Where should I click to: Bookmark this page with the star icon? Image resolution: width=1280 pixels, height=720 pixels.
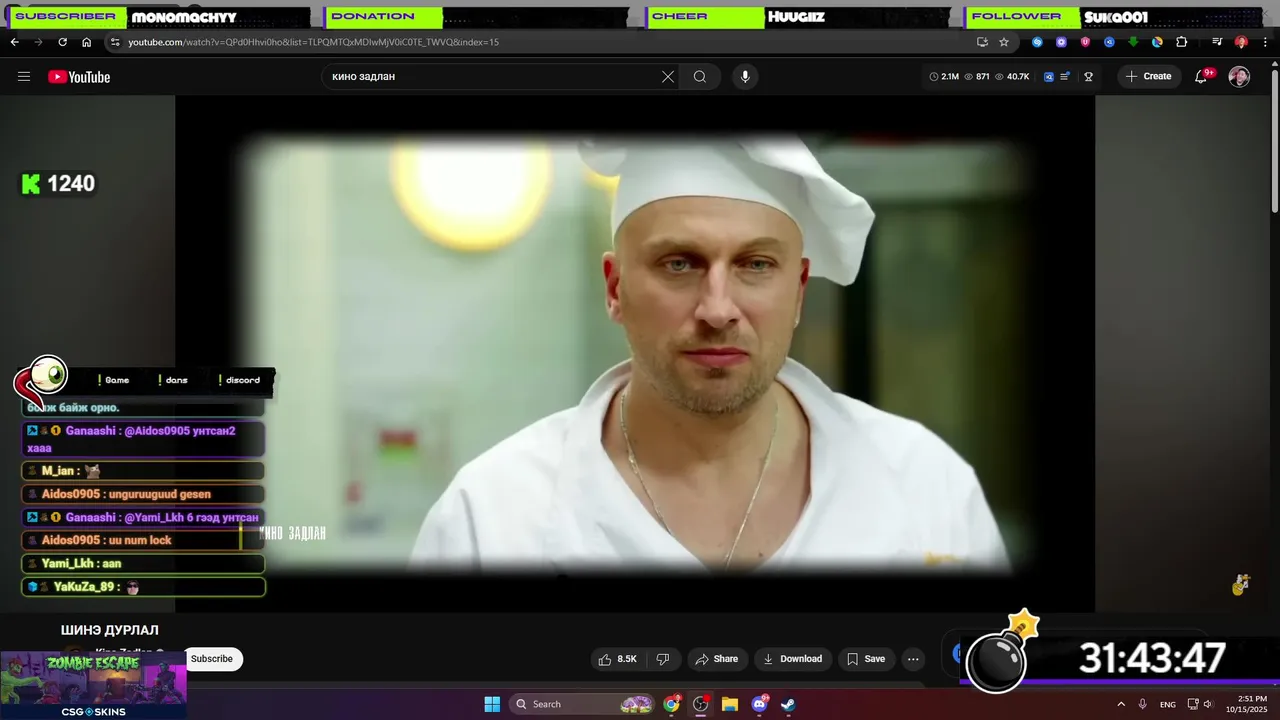(1004, 42)
